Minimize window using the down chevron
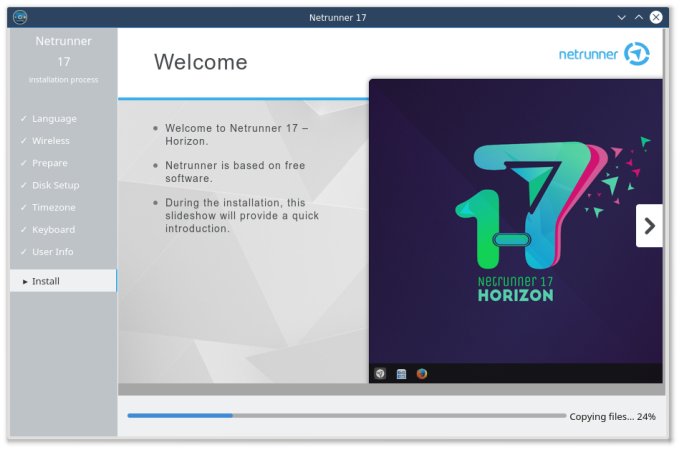The image size is (680, 450). pos(621,17)
